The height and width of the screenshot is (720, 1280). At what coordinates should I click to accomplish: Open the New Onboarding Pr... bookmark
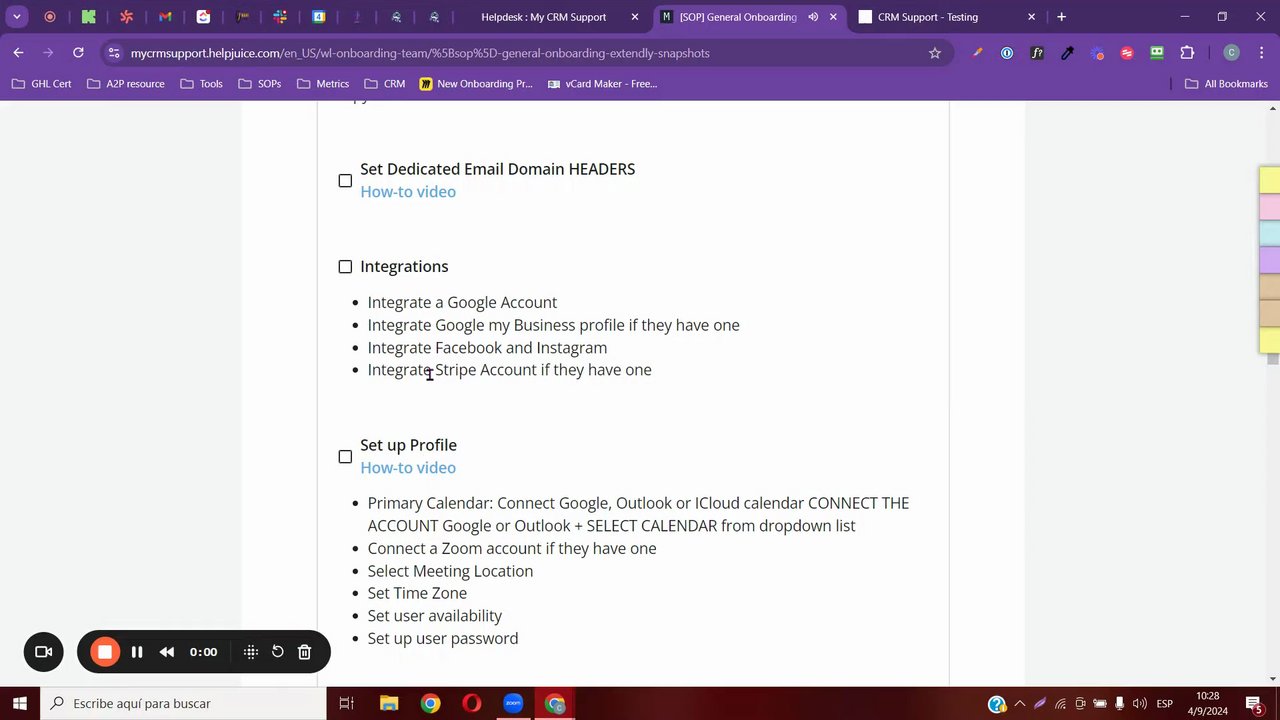pos(475,84)
